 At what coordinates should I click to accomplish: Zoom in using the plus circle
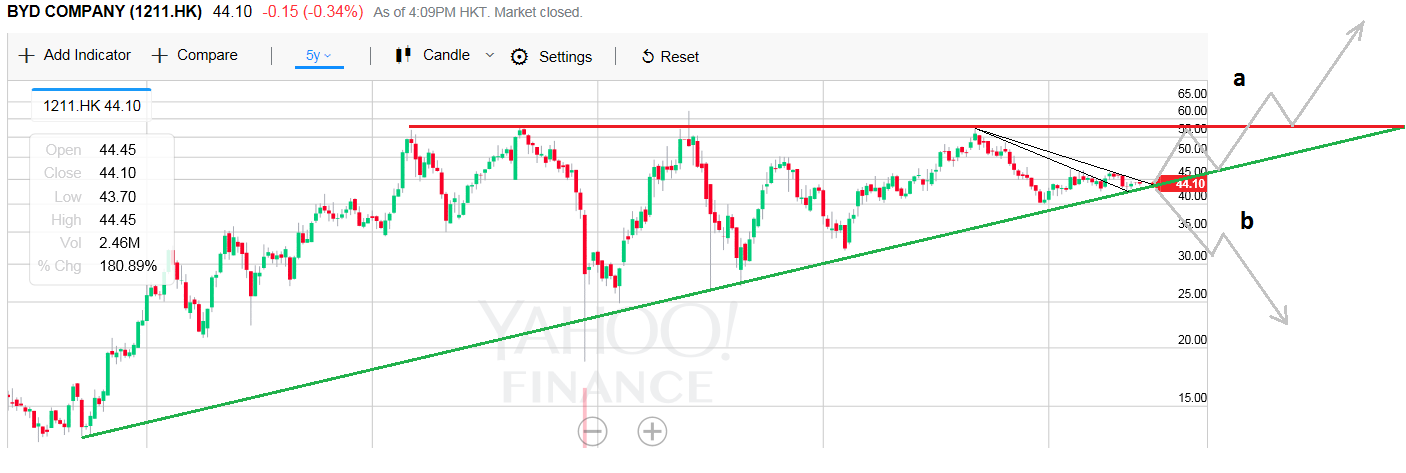[652, 431]
